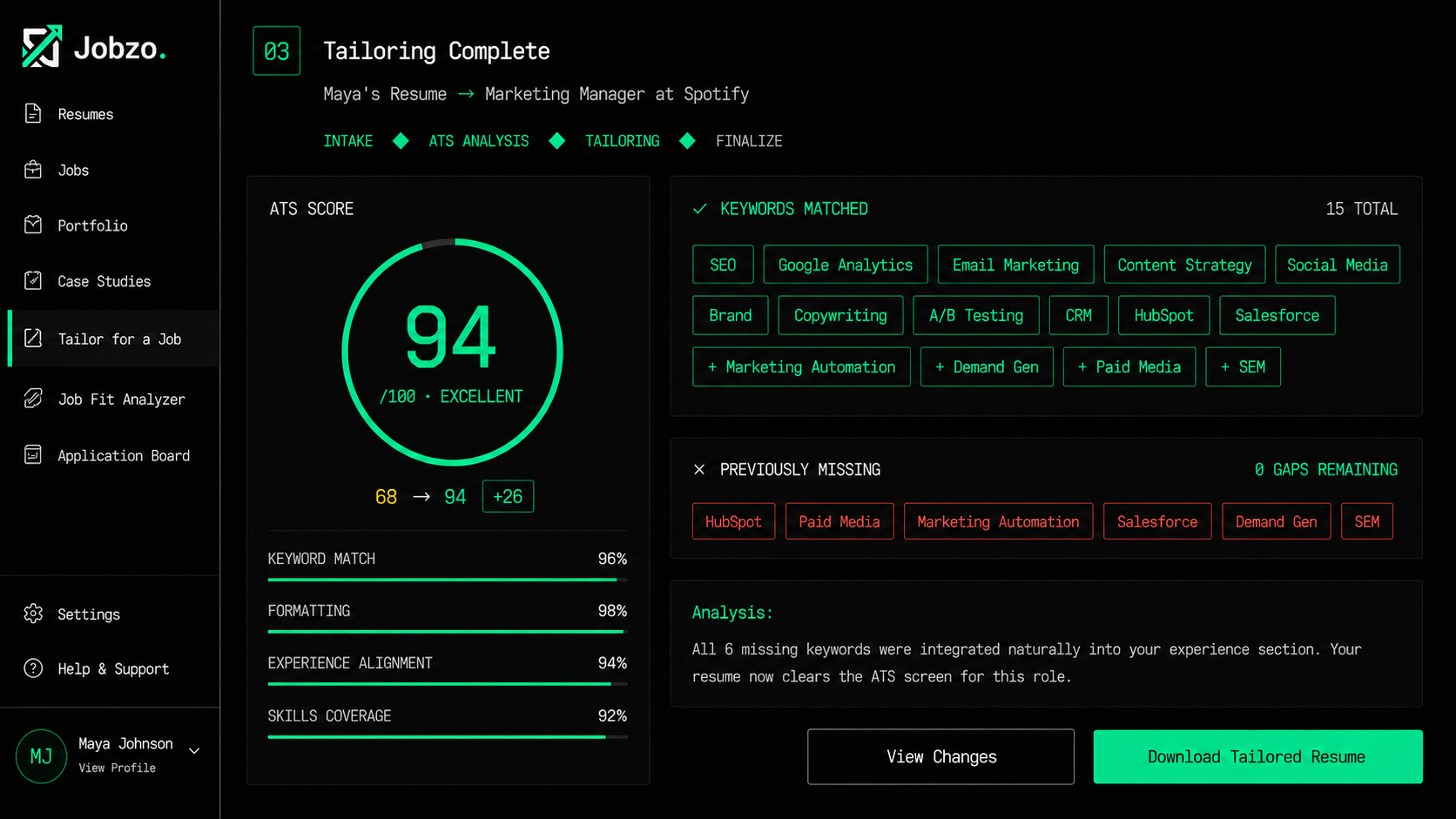Click the Settings gear icon

[33, 614]
